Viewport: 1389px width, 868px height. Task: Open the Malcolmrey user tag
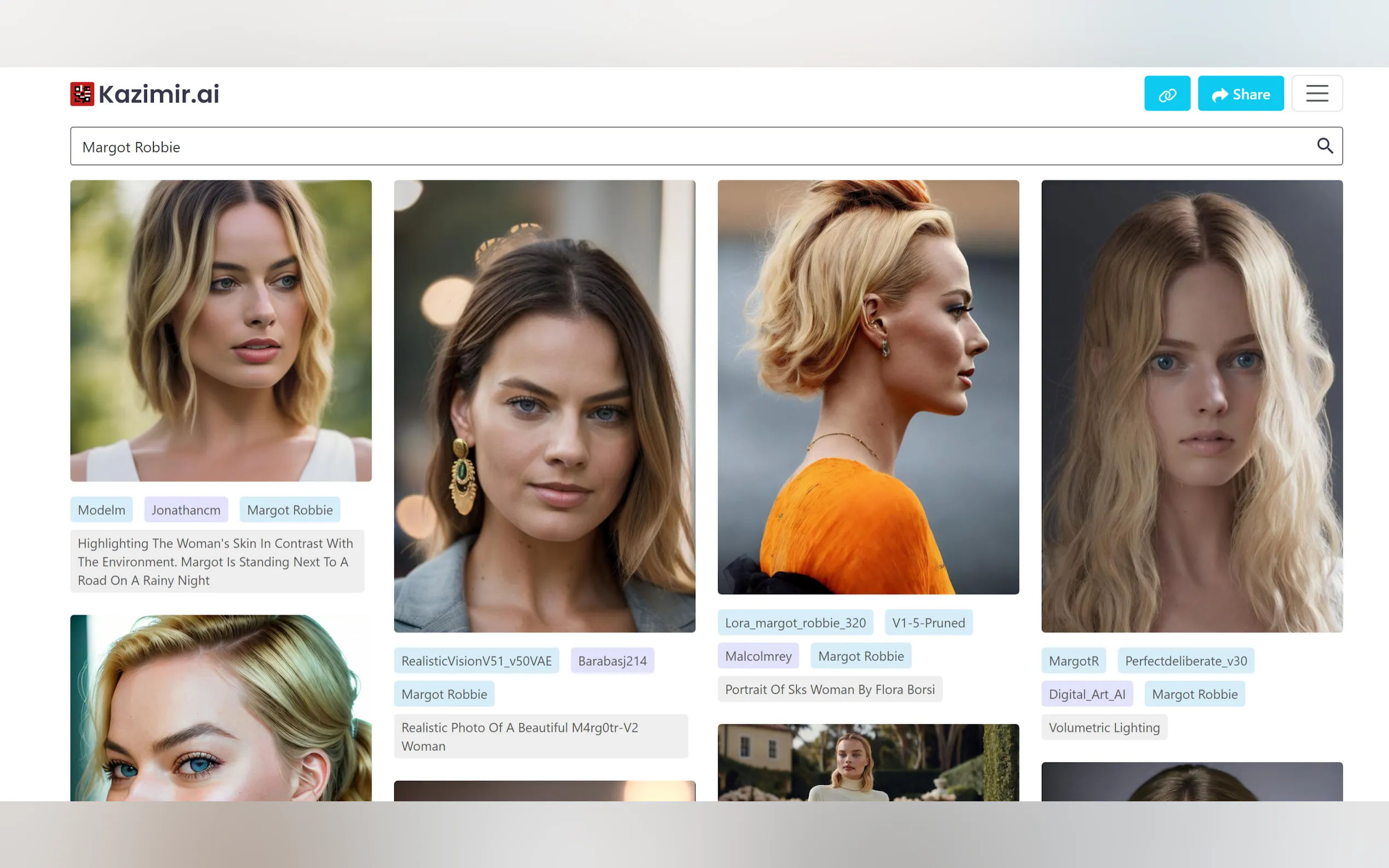click(x=757, y=656)
